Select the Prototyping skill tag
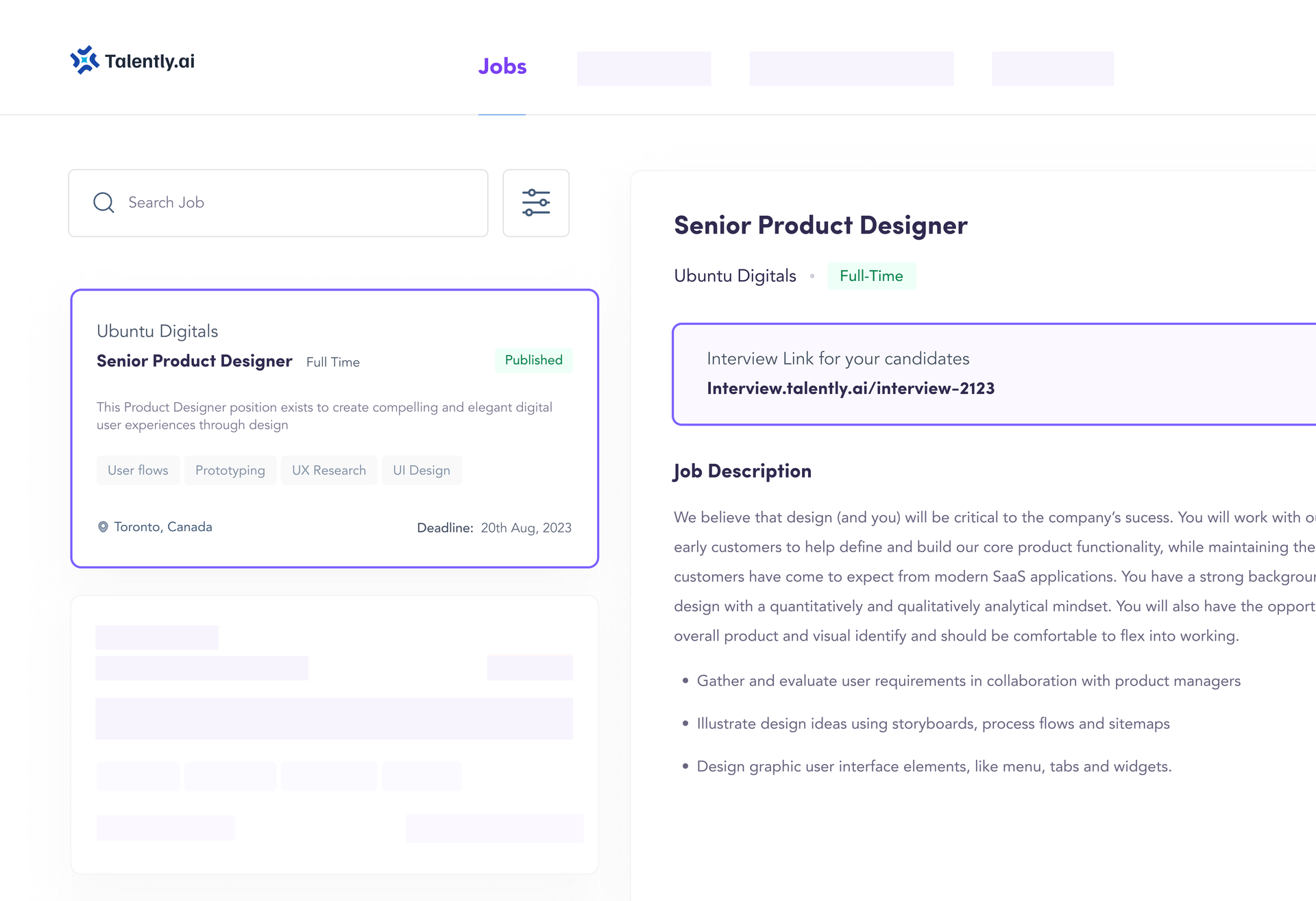 click(x=230, y=471)
